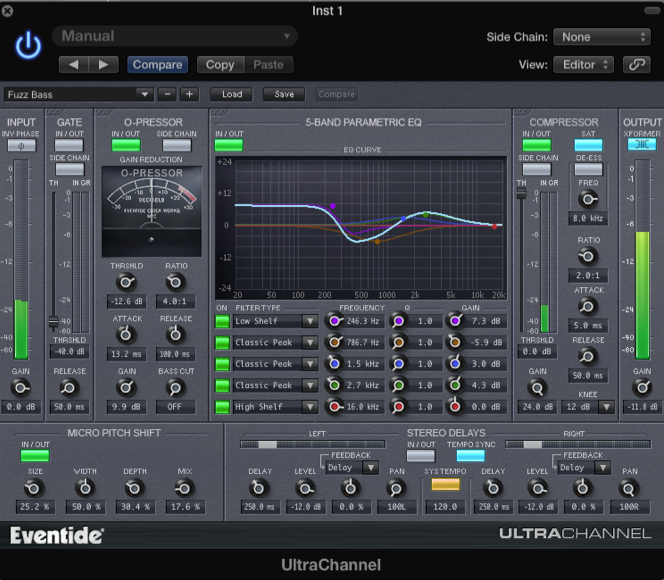The image size is (664, 580).
Task: Click the SYS TEMPO value field showing 120.0
Action: pos(445,507)
